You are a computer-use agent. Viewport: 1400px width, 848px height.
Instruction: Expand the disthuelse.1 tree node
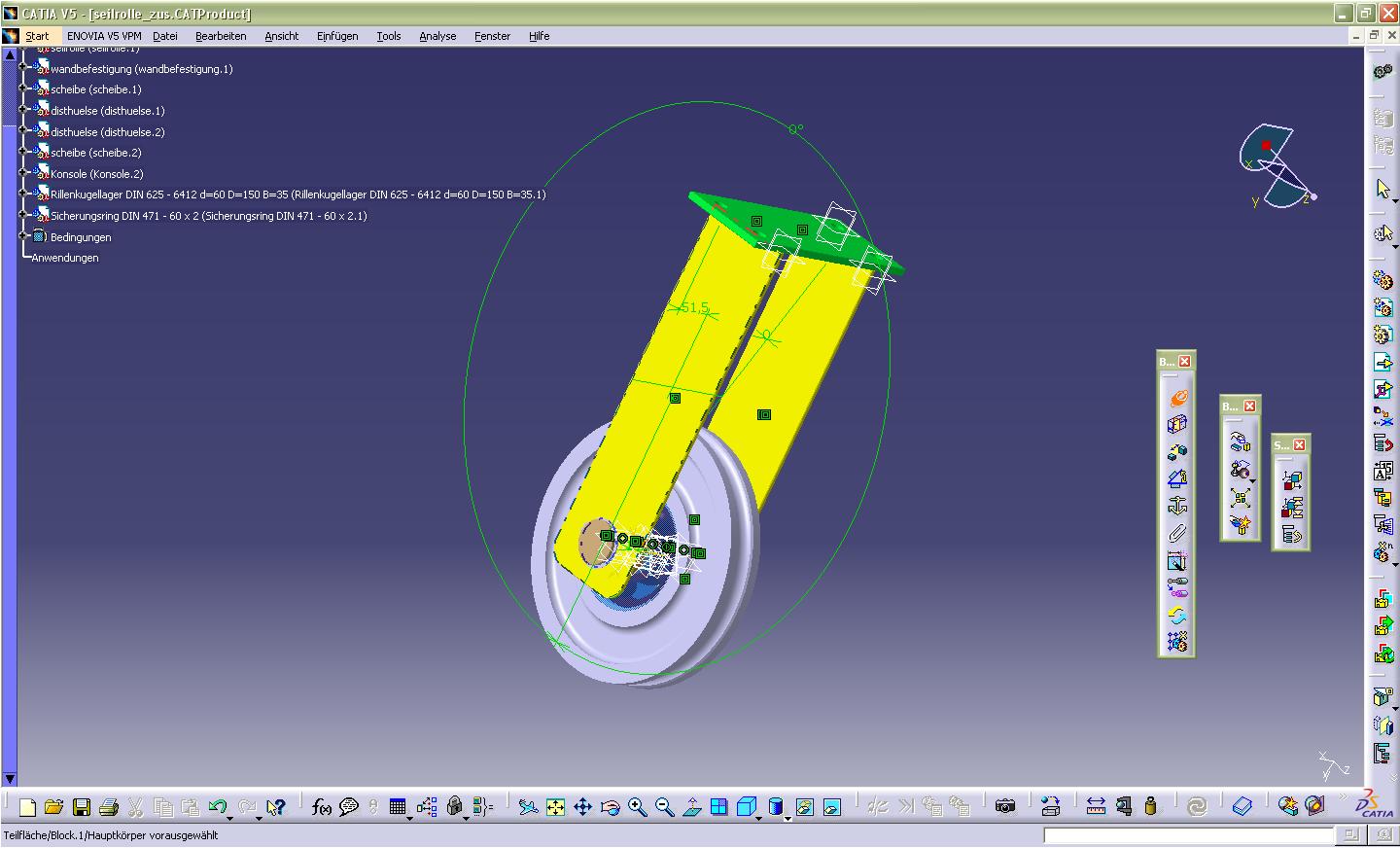pos(23,110)
